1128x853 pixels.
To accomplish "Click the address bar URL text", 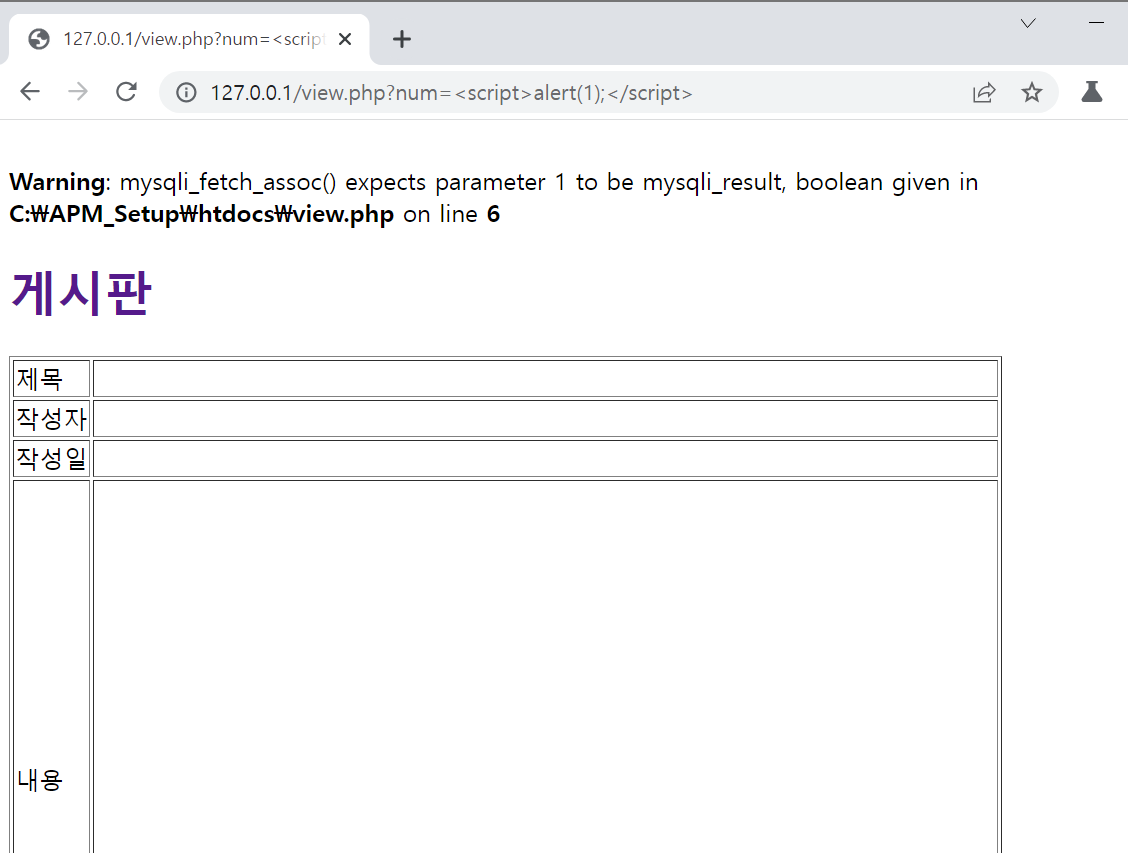I will tap(451, 93).
